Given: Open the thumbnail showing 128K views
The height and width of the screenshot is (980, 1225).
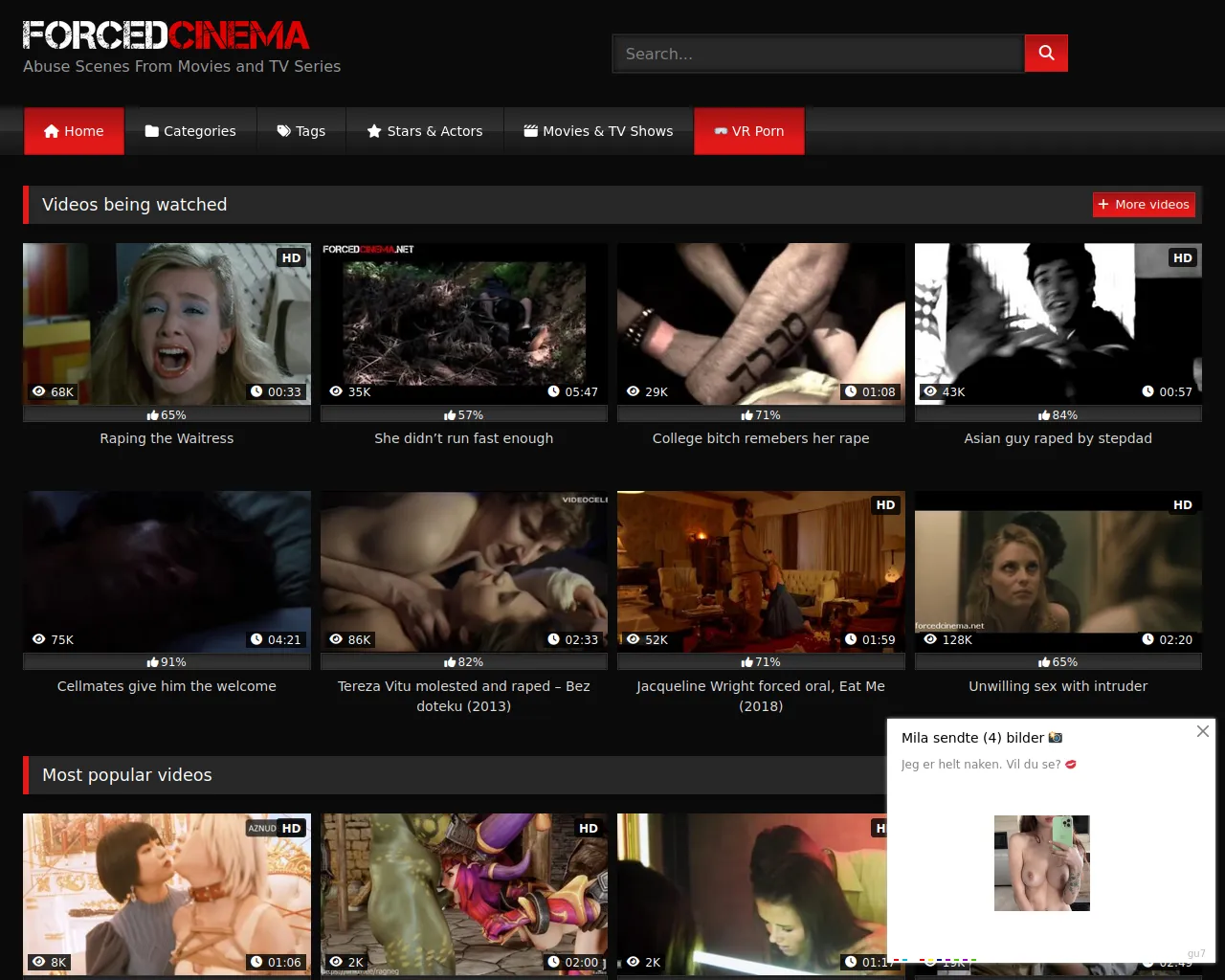Looking at the screenshot, I should point(1058,571).
